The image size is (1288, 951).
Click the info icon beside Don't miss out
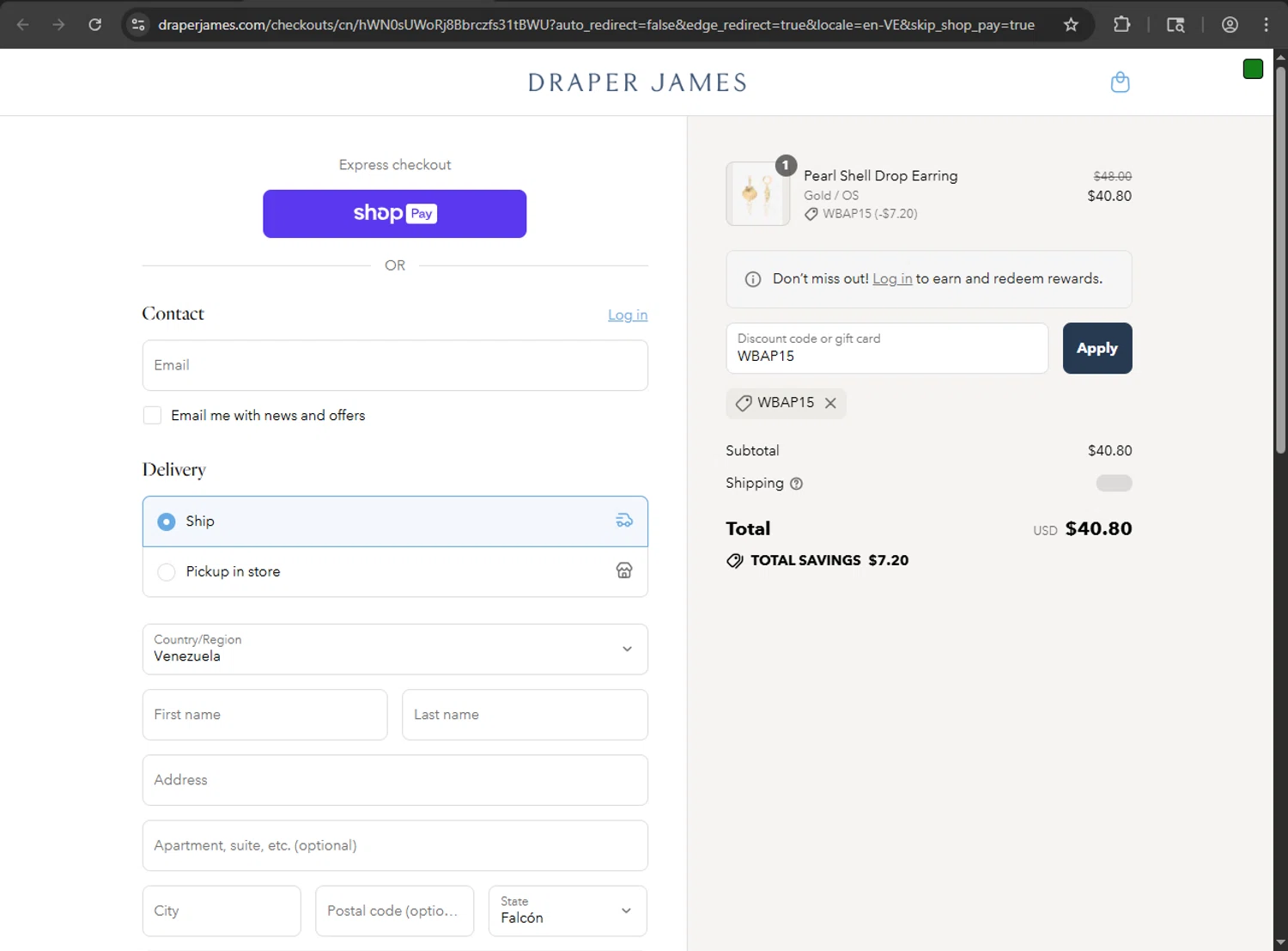point(753,279)
